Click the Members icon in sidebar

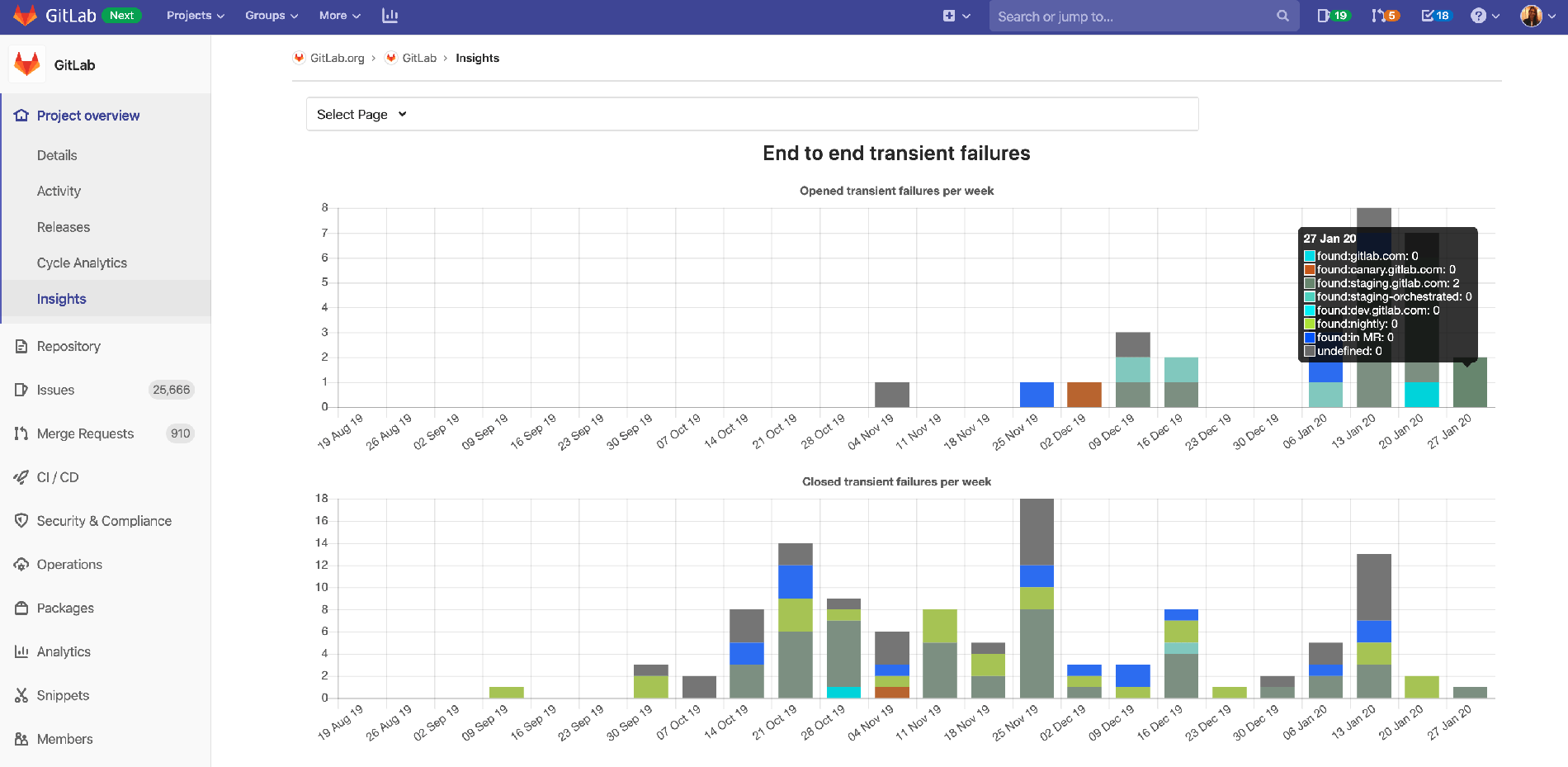[21, 738]
